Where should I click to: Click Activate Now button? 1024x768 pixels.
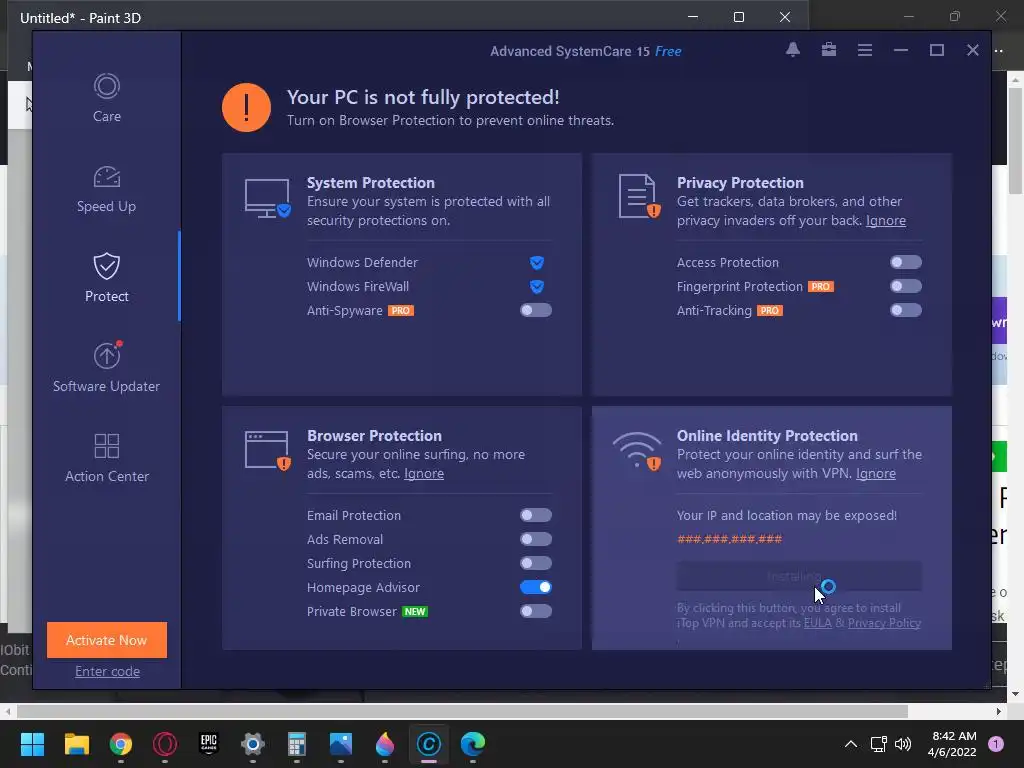point(106,640)
